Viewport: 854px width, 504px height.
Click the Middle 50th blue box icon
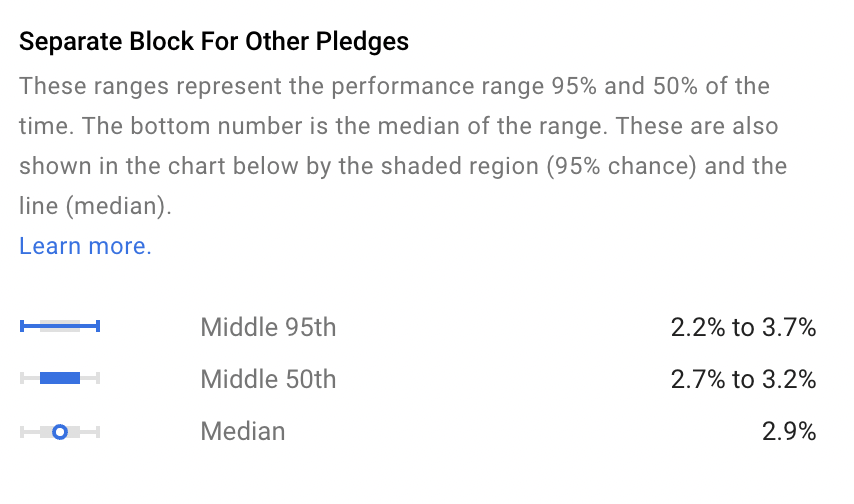coord(60,378)
